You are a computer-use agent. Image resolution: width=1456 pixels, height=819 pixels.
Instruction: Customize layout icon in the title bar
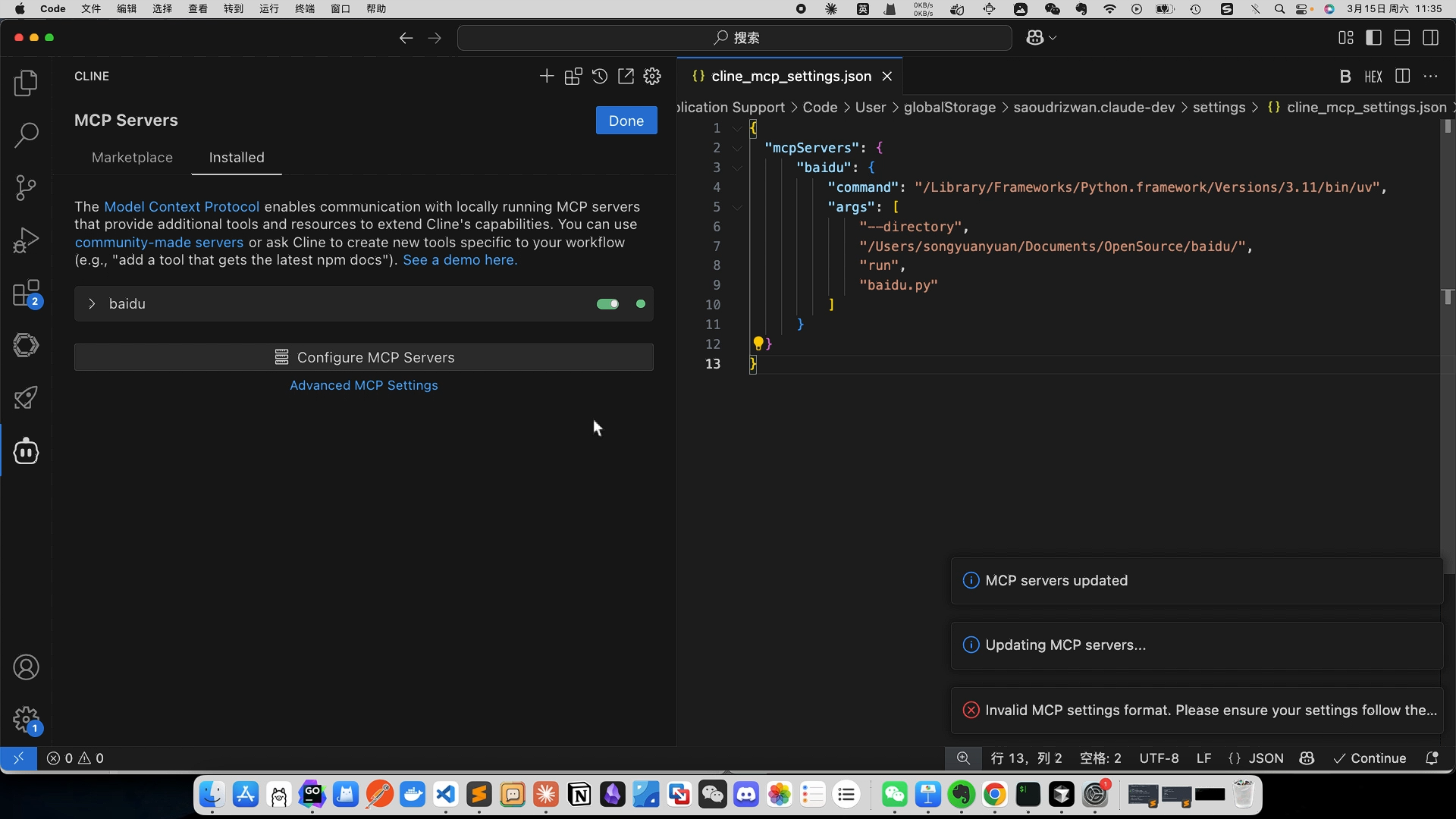[1346, 38]
